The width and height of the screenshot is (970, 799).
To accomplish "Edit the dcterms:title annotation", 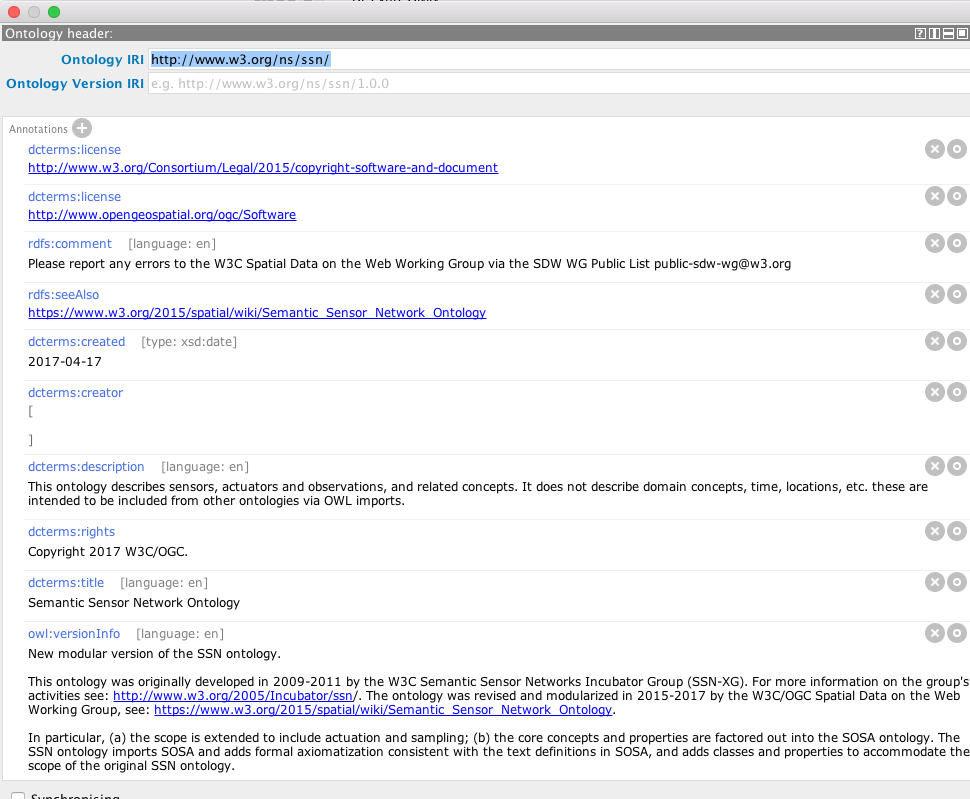I will pyautogui.click(x=956, y=582).
